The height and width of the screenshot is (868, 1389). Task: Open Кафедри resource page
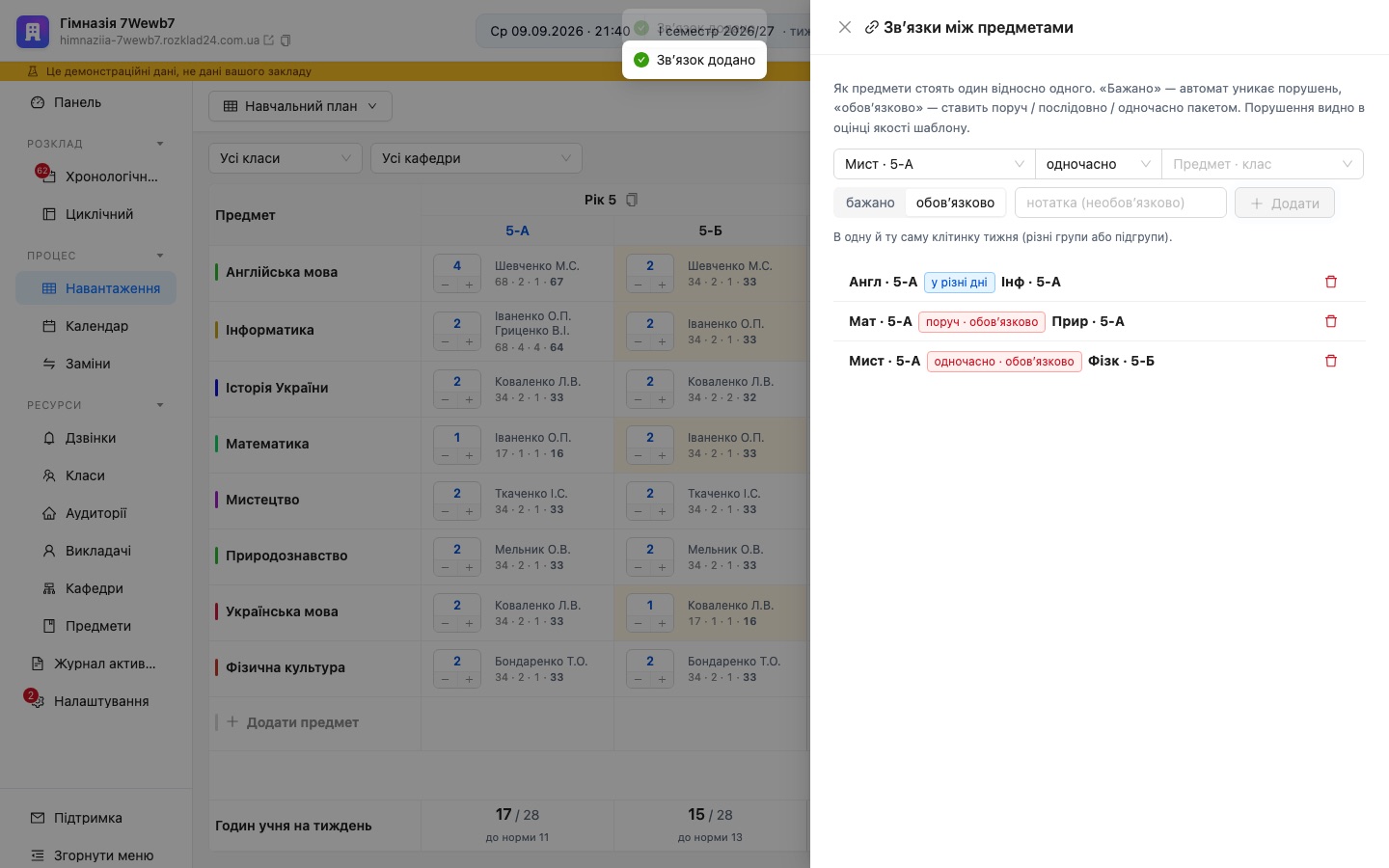click(95, 588)
